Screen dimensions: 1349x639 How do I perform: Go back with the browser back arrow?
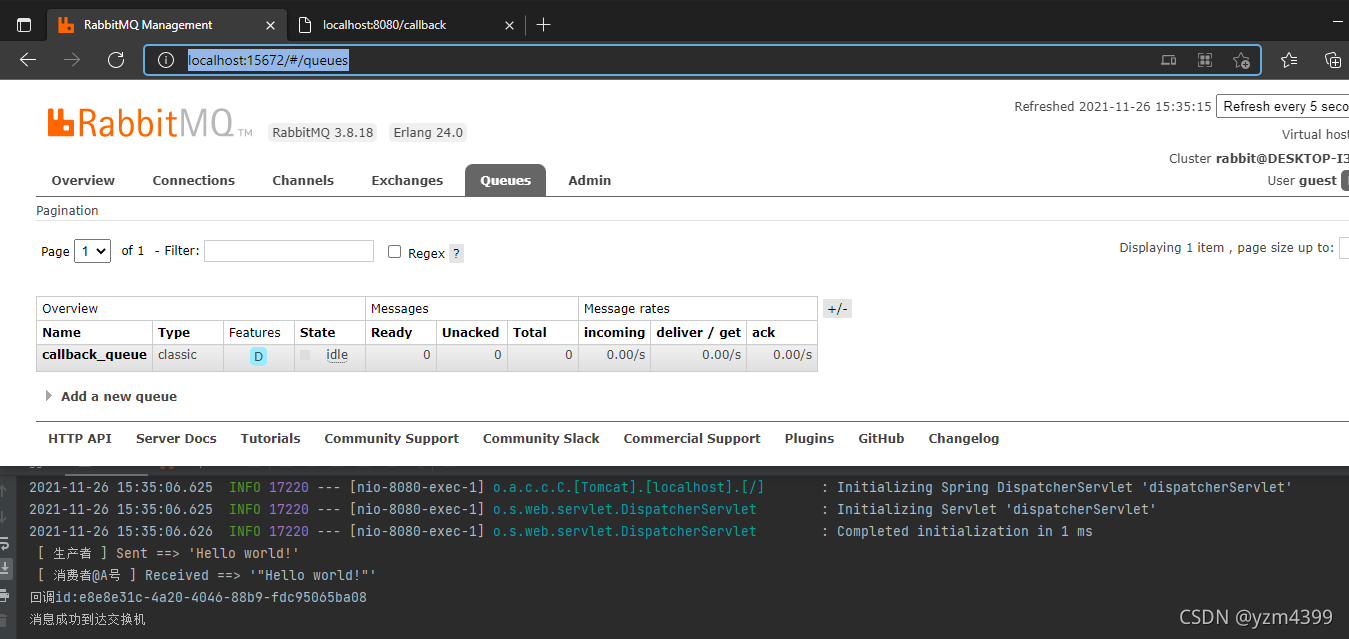click(28, 60)
